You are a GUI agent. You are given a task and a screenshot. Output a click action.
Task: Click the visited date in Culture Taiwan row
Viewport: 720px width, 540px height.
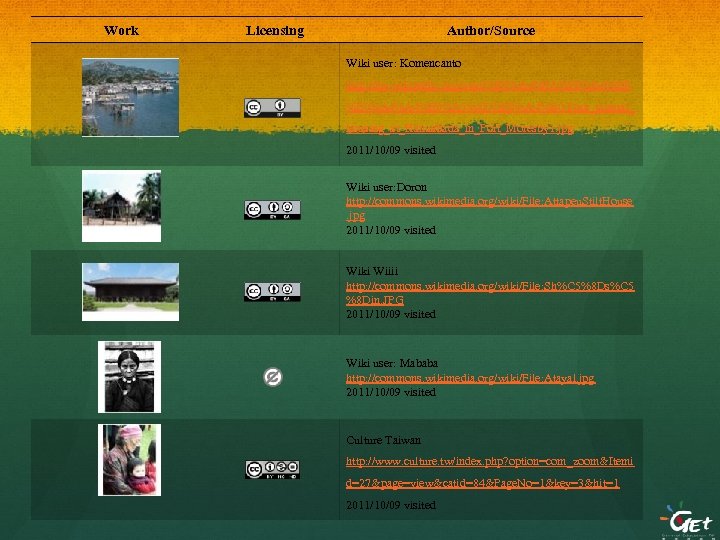391,505
